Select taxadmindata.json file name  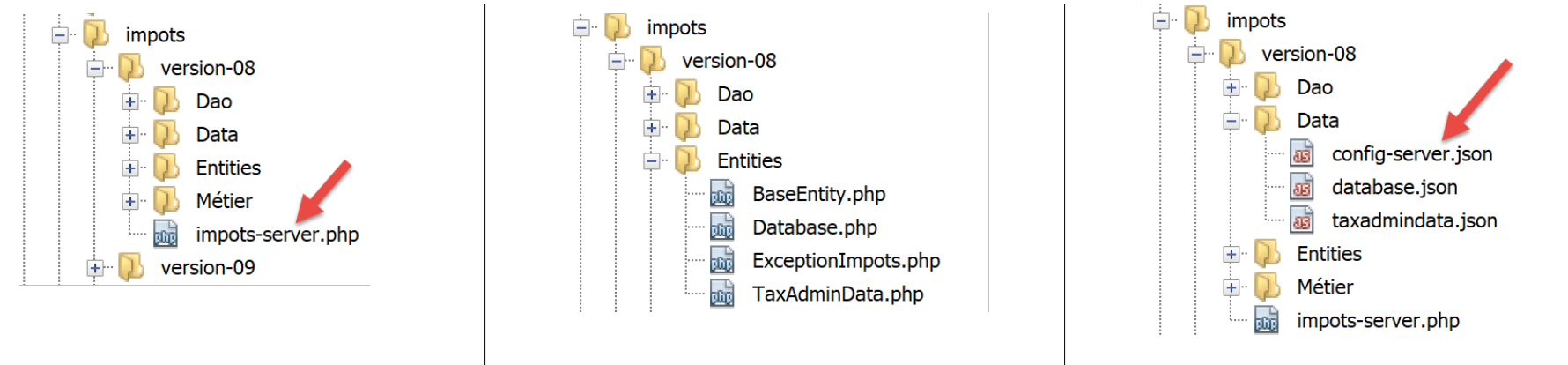tap(1414, 221)
